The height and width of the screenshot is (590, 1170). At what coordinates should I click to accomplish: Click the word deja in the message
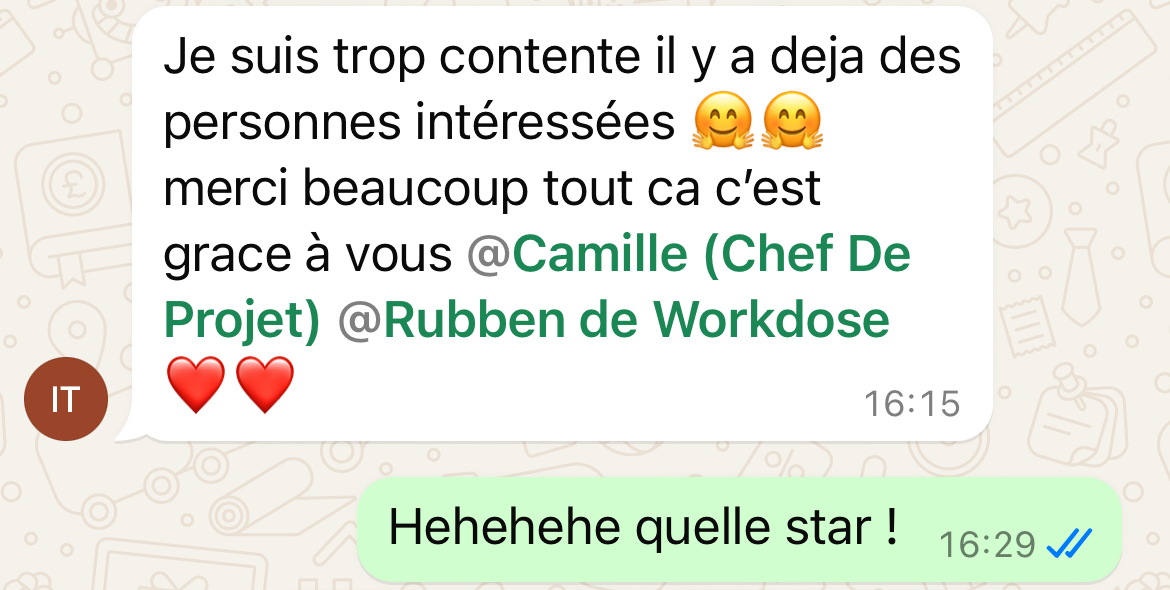[x=817, y=57]
